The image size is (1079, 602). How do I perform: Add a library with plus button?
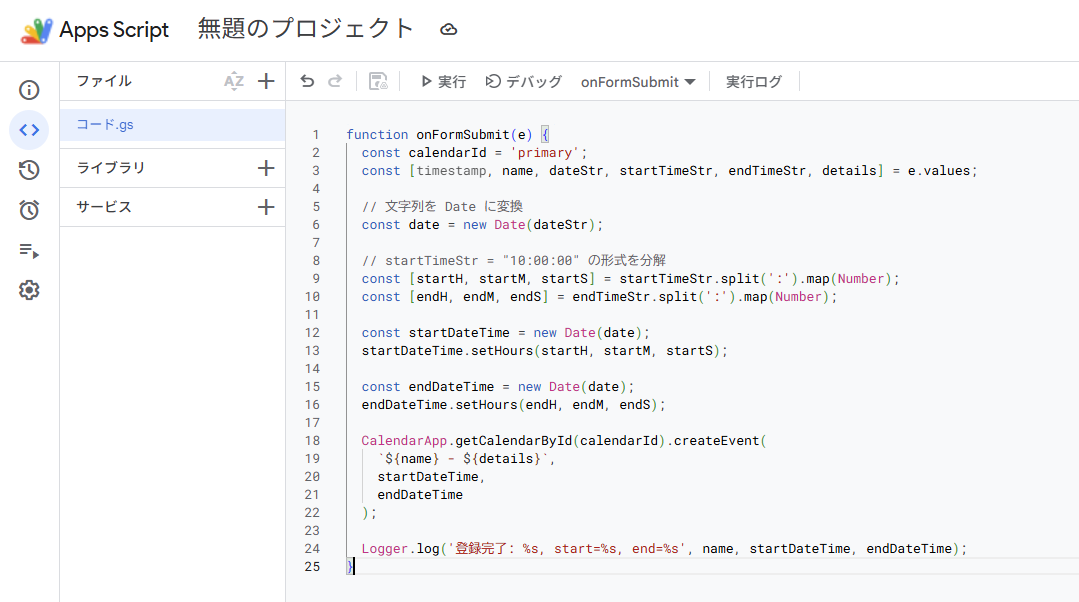pyautogui.click(x=266, y=168)
